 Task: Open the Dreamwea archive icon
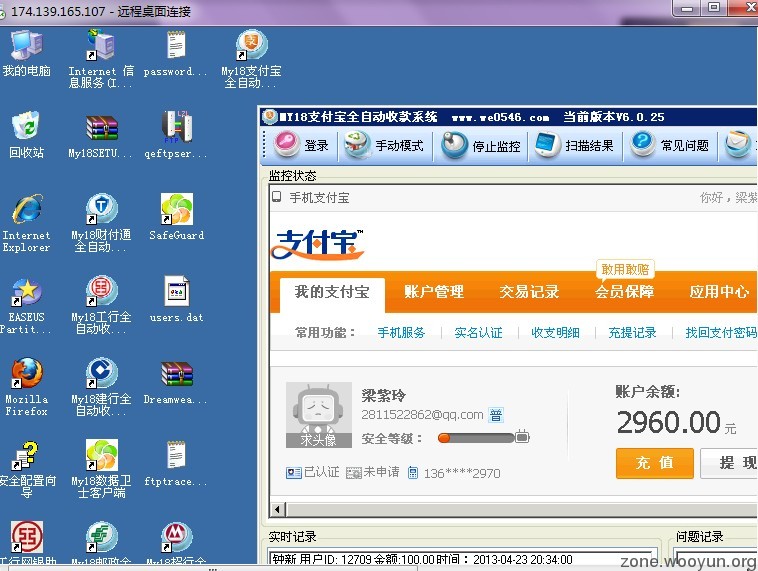[176, 383]
